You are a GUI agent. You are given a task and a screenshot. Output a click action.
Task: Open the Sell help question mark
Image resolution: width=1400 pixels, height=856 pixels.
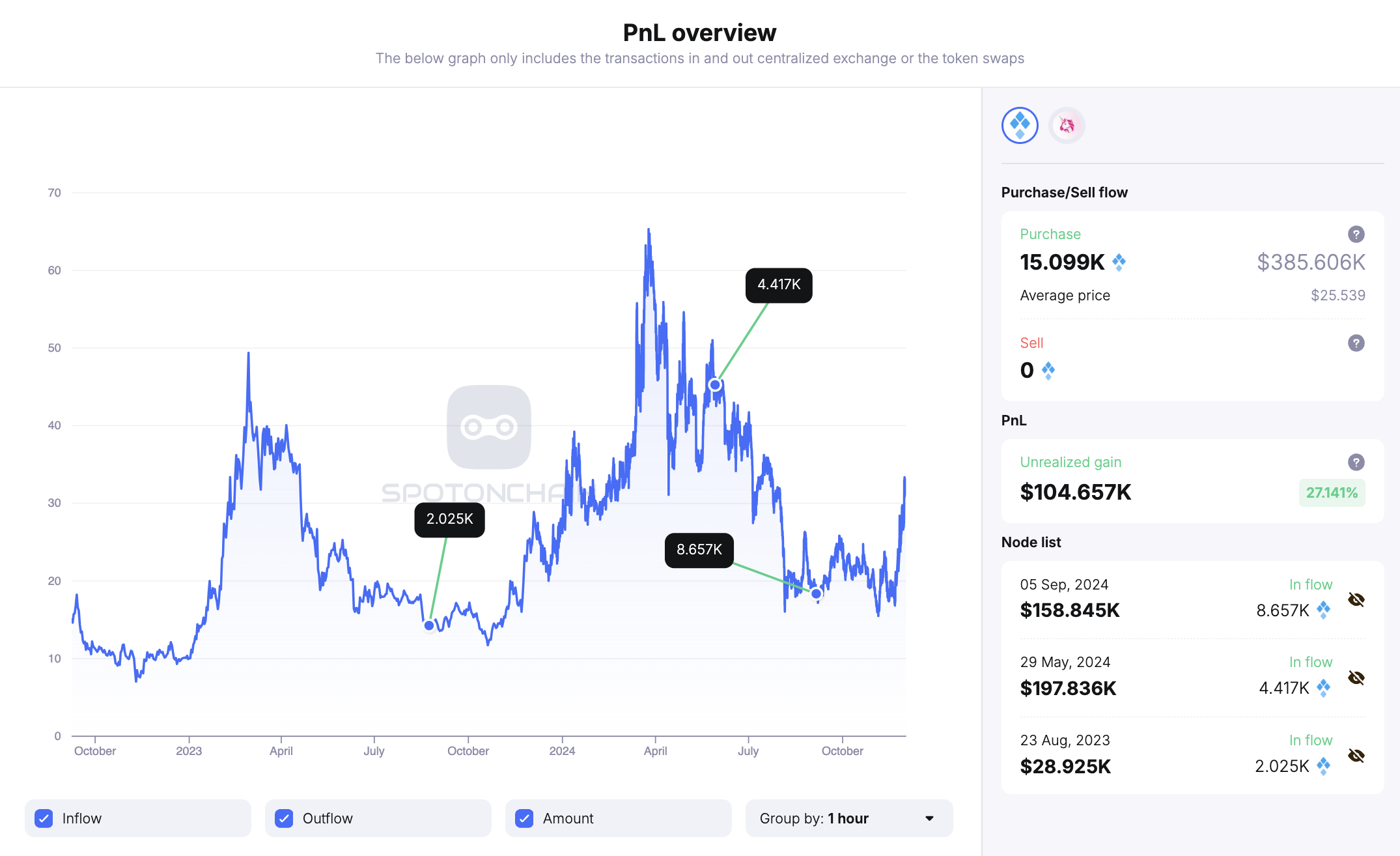(1355, 343)
